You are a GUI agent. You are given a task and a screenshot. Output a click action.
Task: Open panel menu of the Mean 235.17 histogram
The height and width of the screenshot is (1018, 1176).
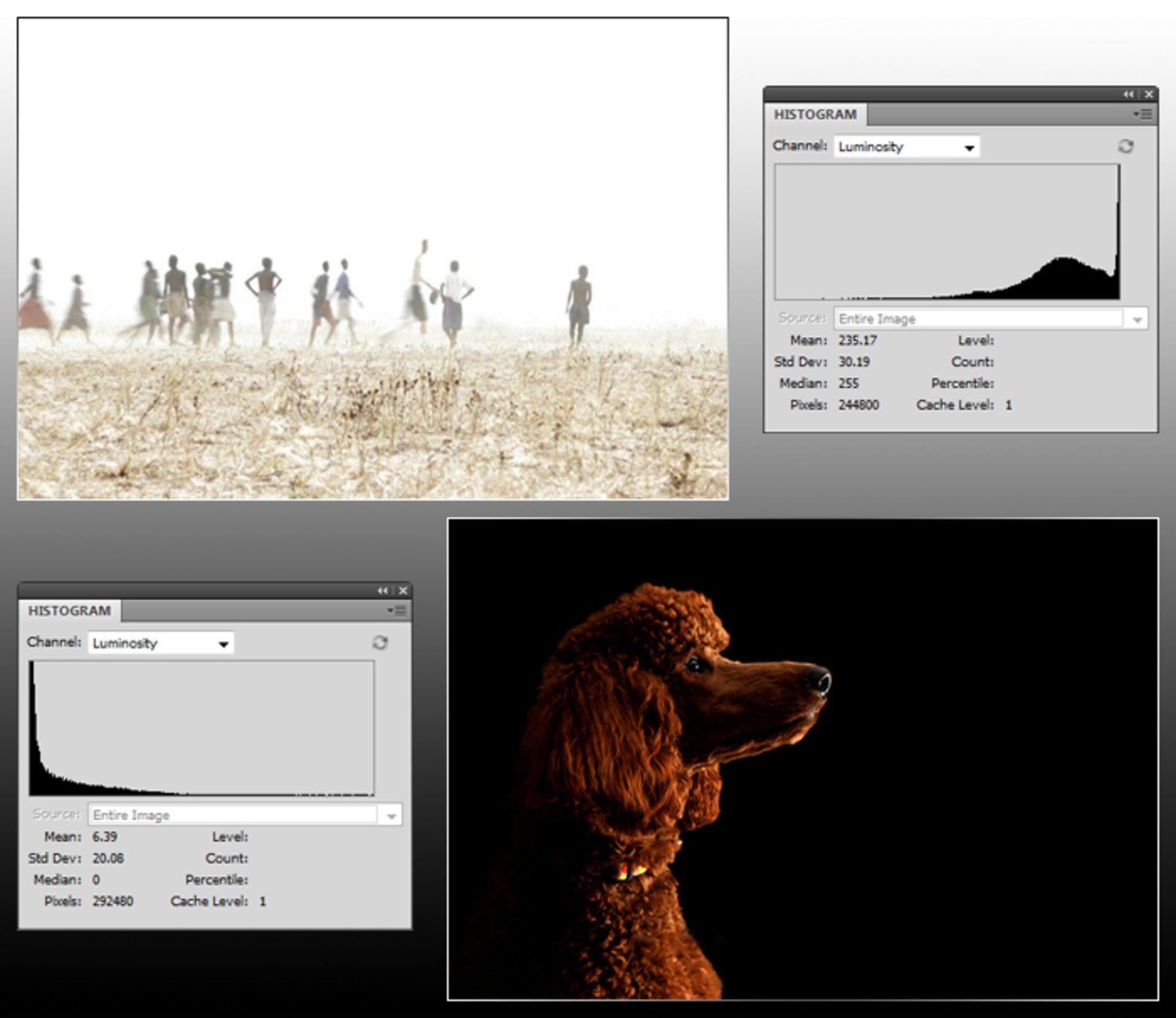1143,114
